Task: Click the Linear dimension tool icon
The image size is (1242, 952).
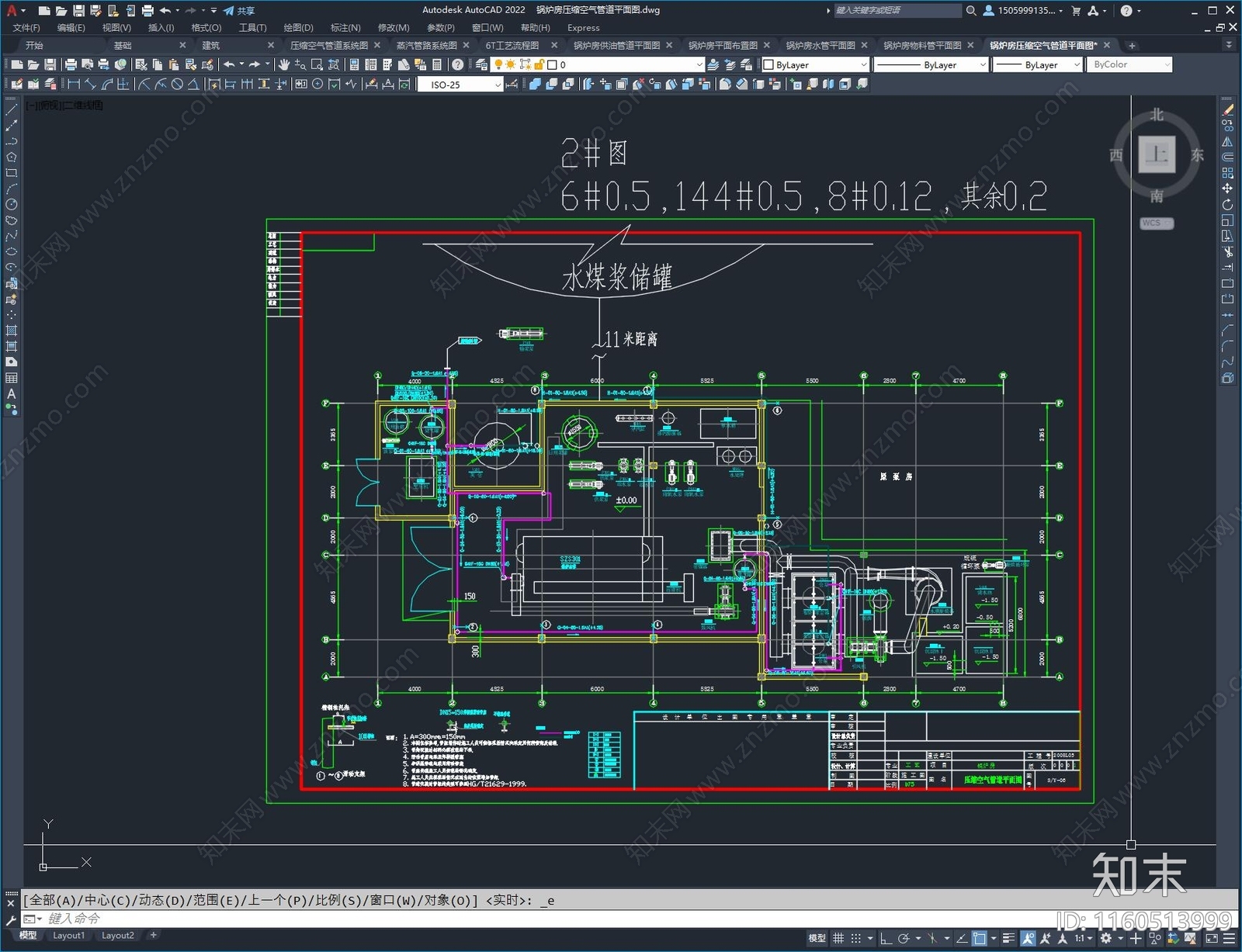Action: click(x=74, y=84)
